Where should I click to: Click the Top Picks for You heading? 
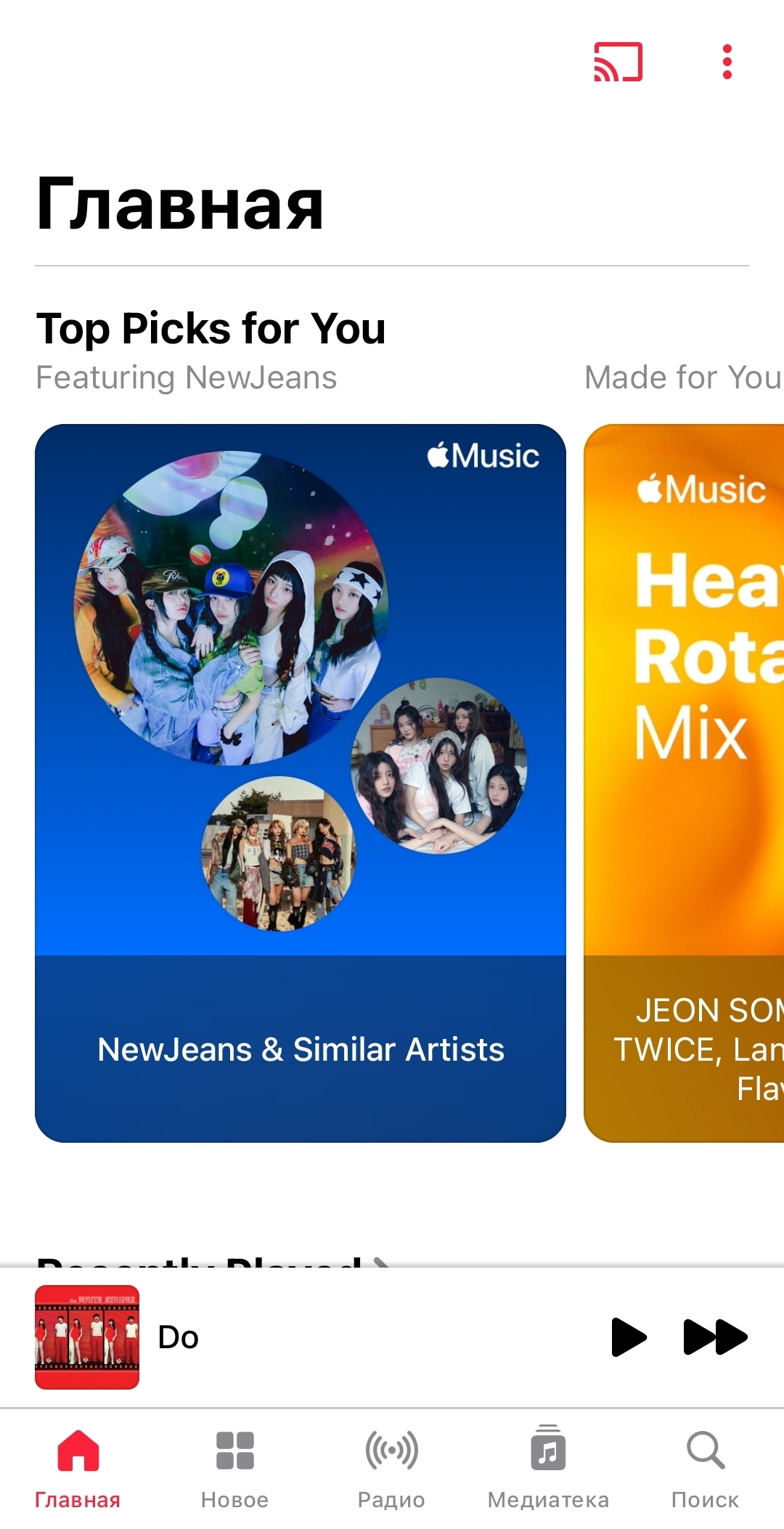(211, 328)
